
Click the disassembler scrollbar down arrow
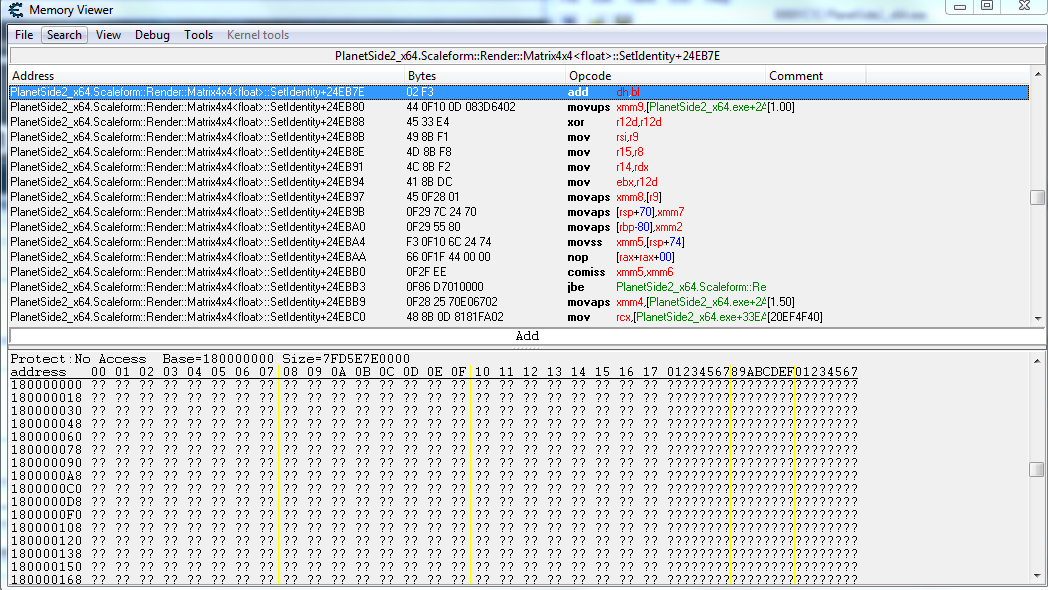point(1038,318)
